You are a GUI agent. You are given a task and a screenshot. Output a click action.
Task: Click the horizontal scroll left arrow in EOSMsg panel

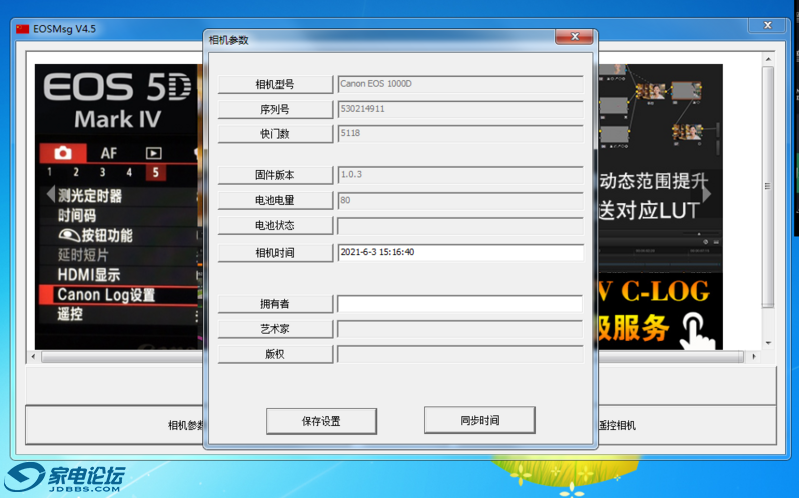tap(33, 356)
